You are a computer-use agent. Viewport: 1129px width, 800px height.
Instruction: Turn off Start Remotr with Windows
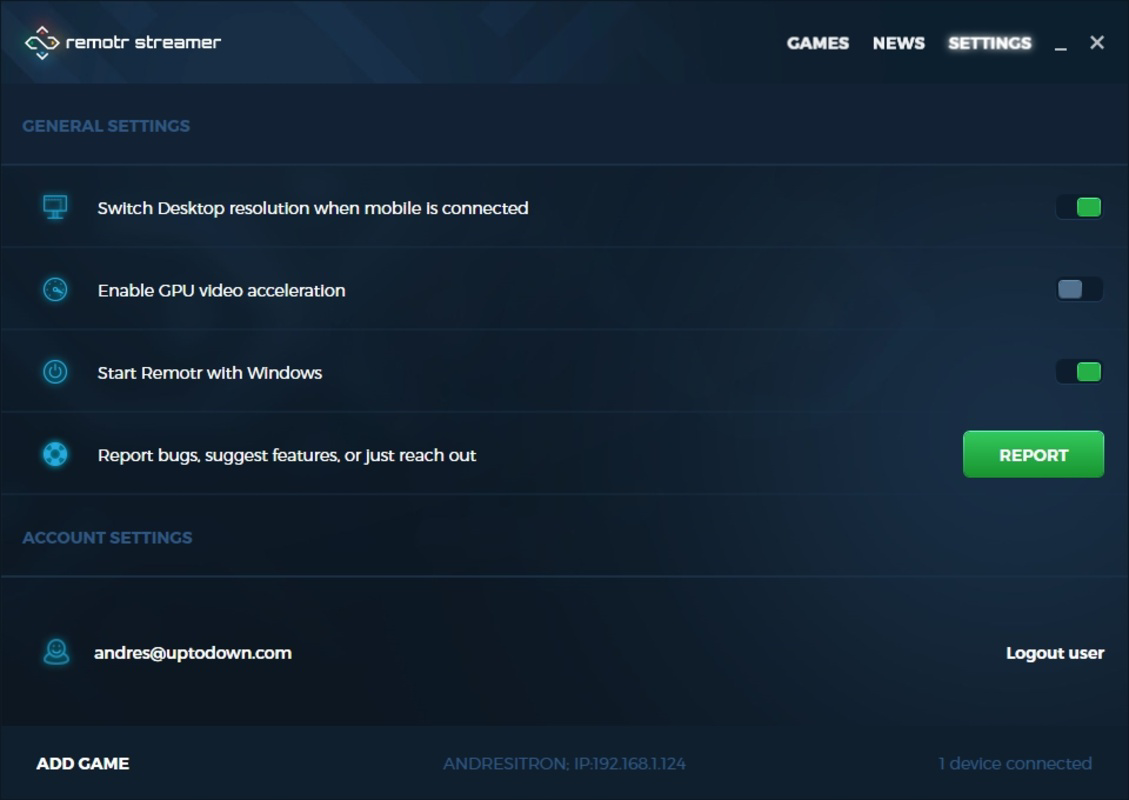[1079, 372]
